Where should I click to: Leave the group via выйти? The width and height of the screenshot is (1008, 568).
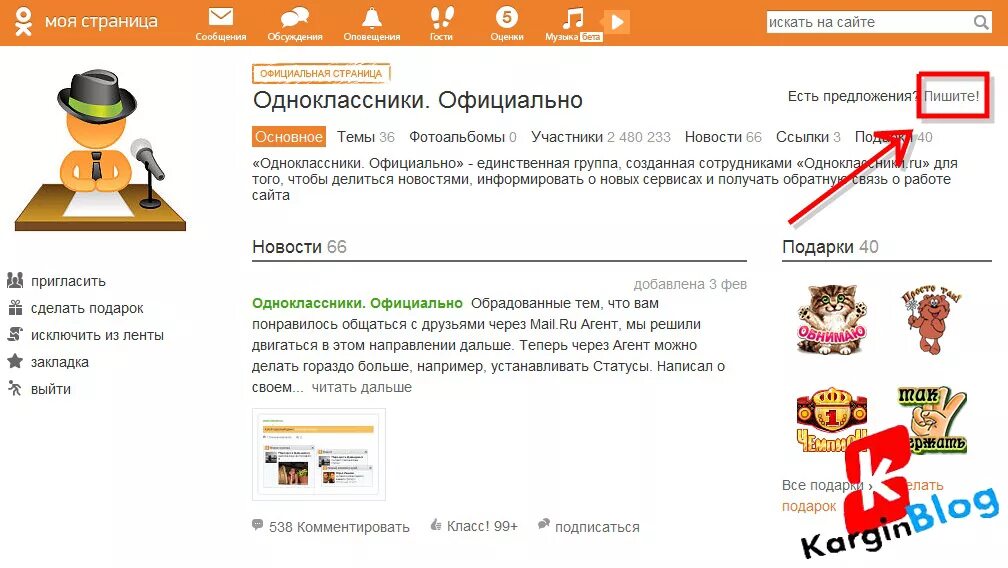[51, 389]
